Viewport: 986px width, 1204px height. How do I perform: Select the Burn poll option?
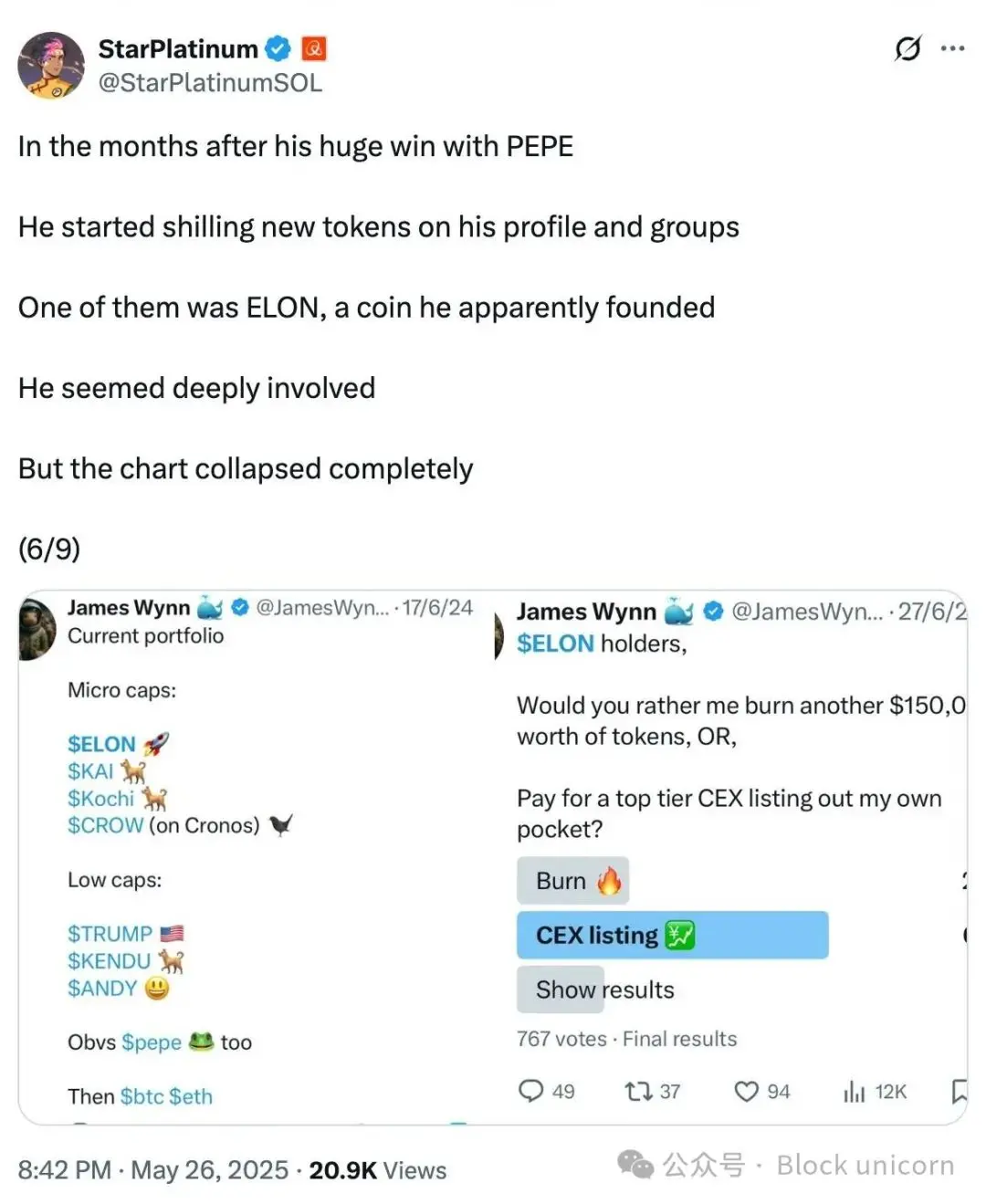click(572, 880)
